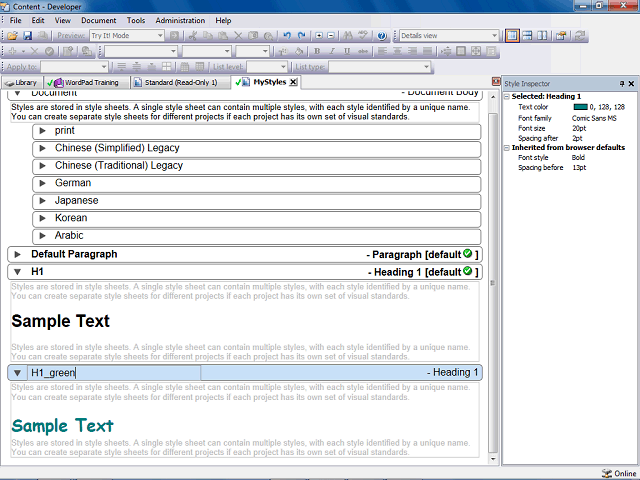640x480 pixels.
Task: Click the green plus Add icon
Action: coord(13,51)
